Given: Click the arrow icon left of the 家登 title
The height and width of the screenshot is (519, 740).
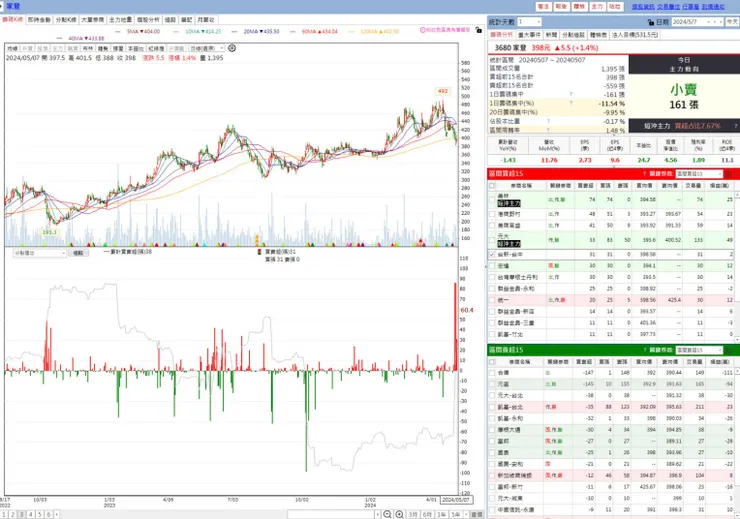Looking at the screenshot, I should [2, 6].
